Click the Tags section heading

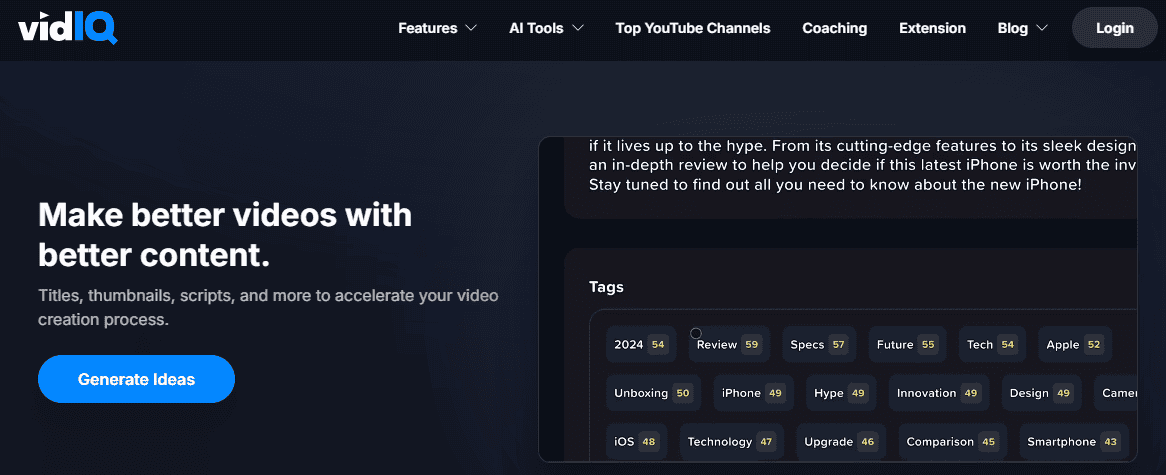click(606, 286)
